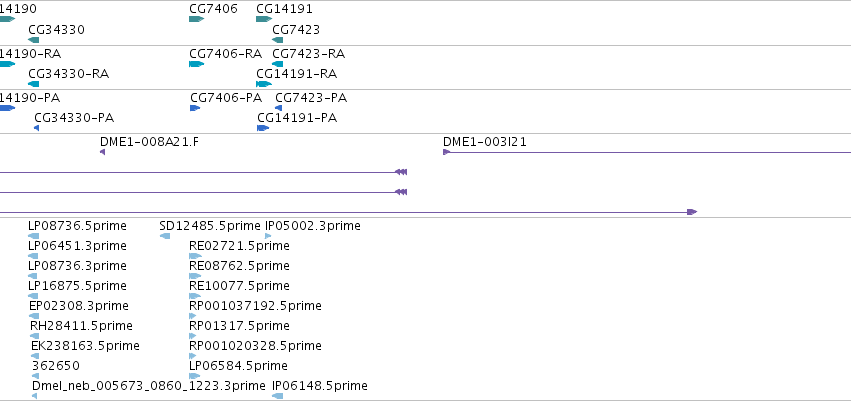Select the CG7406 gene arrow glyph
Screen dimensions: 851x401
(196, 20)
